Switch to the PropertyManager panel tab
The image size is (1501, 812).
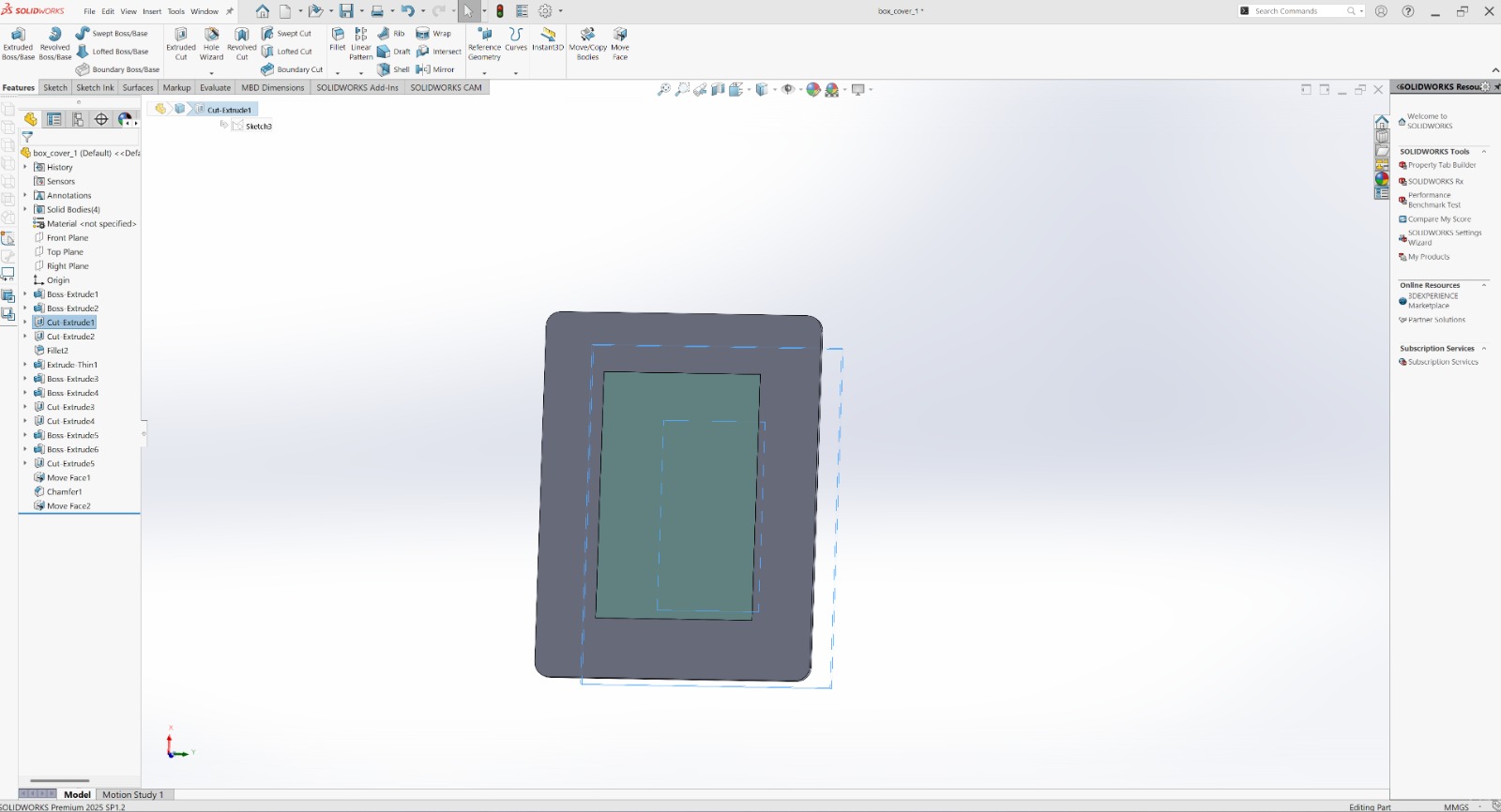[x=54, y=119]
